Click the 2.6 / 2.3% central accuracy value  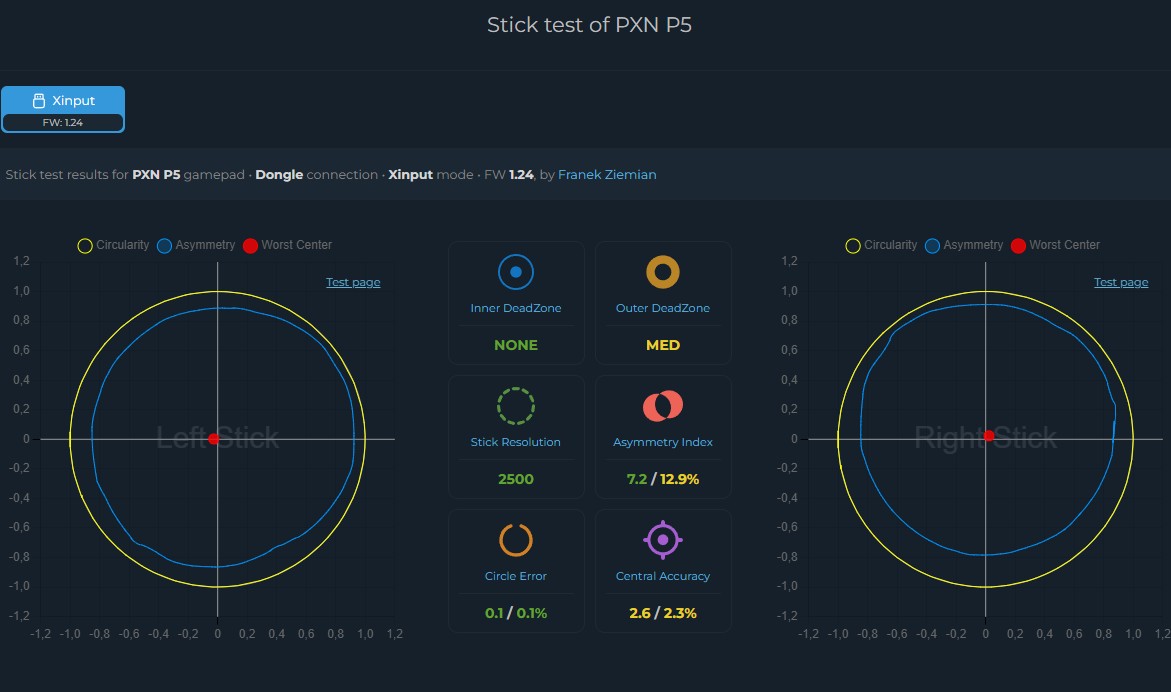(x=662, y=613)
